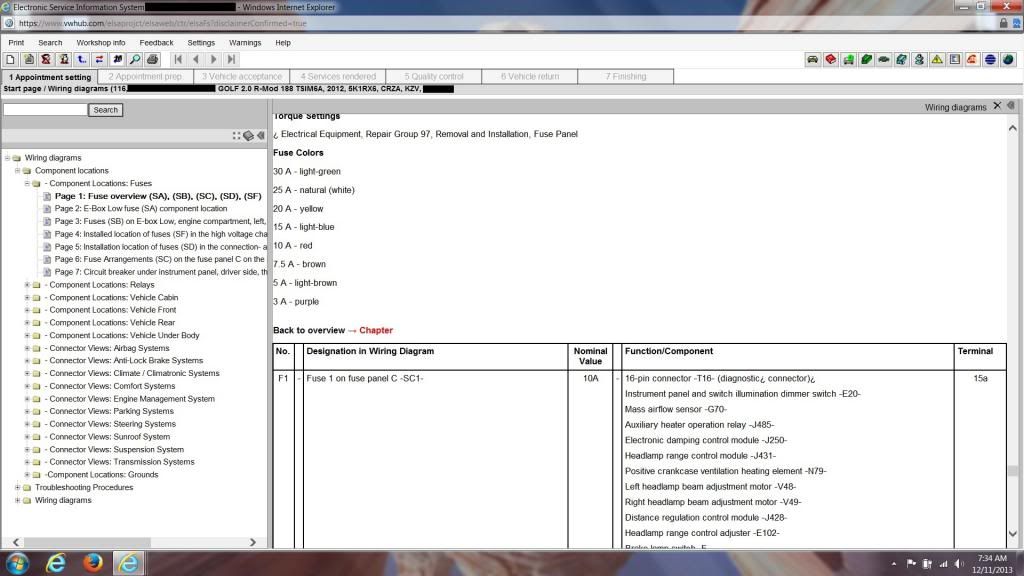Click 'Mass airflow sensor -G70-' text
Viewport: 1024px width, 576px height.
(x=675, y=409)
